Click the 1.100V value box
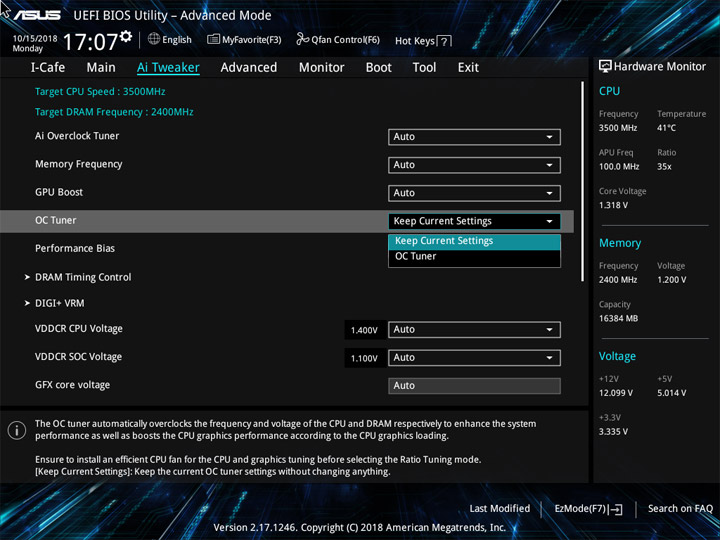The image size is (720, 540). (x=364, y=358)
